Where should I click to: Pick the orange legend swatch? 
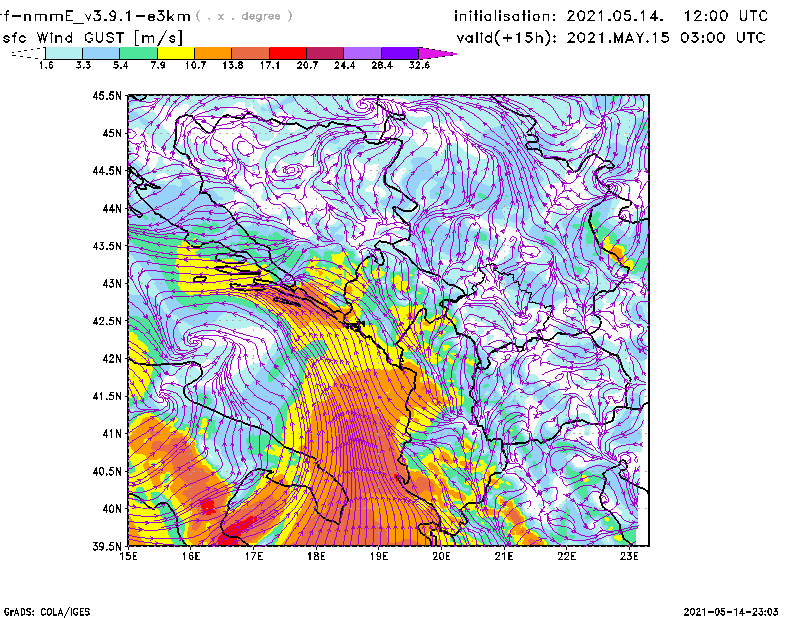tap(213, 53)
